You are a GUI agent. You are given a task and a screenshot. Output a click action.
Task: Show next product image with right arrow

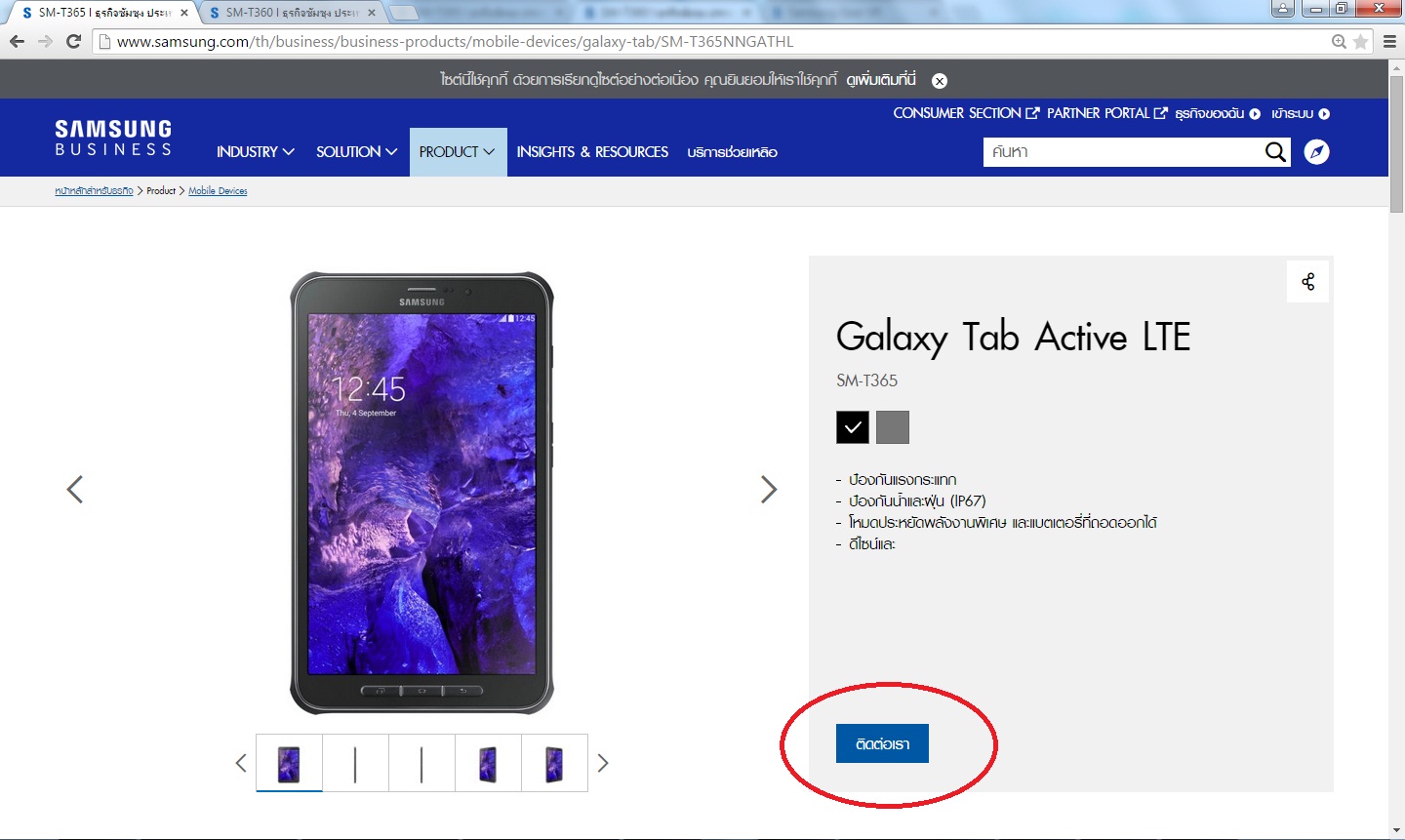click(769, 489)
